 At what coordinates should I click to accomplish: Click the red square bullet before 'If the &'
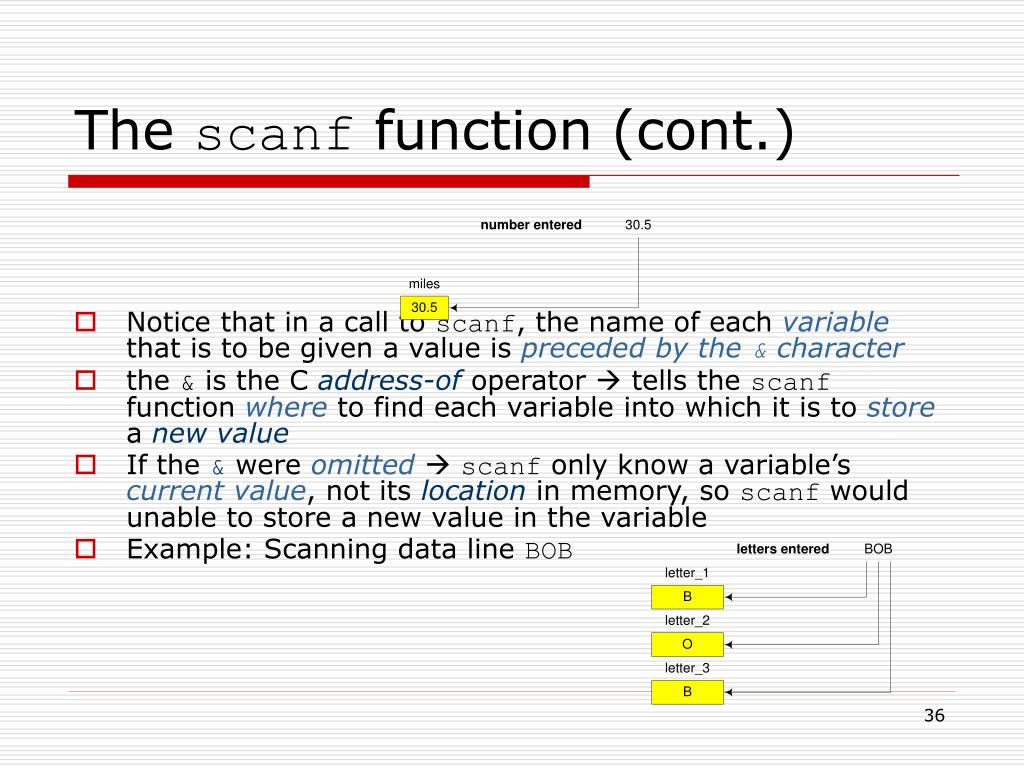[86, 464]
